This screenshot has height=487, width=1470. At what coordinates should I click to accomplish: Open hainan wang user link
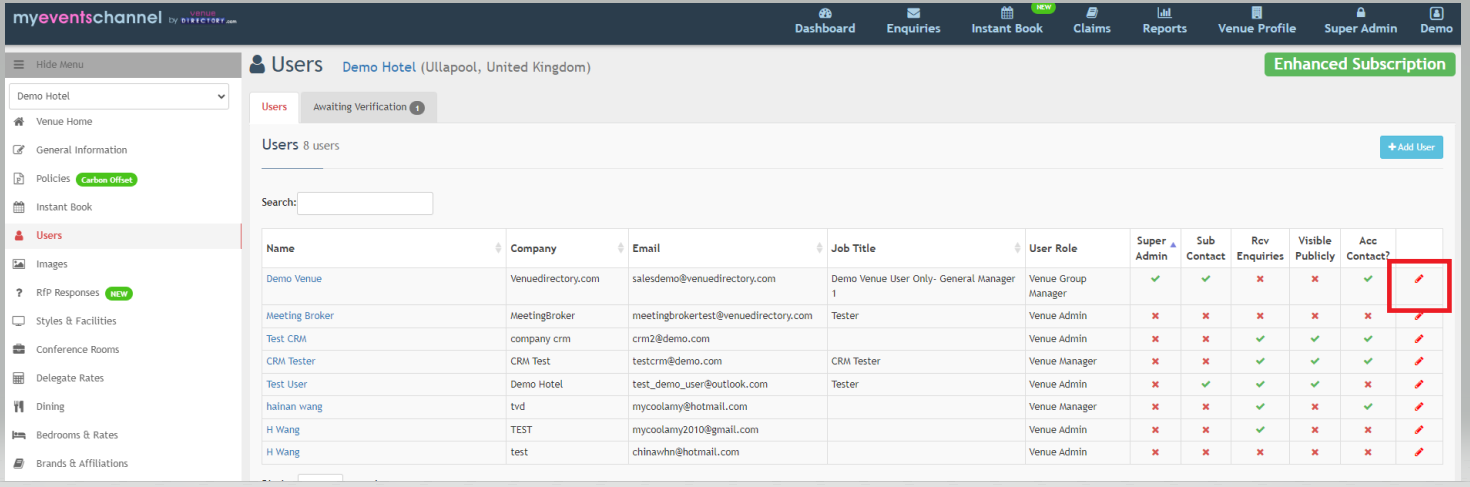(294, 407)
